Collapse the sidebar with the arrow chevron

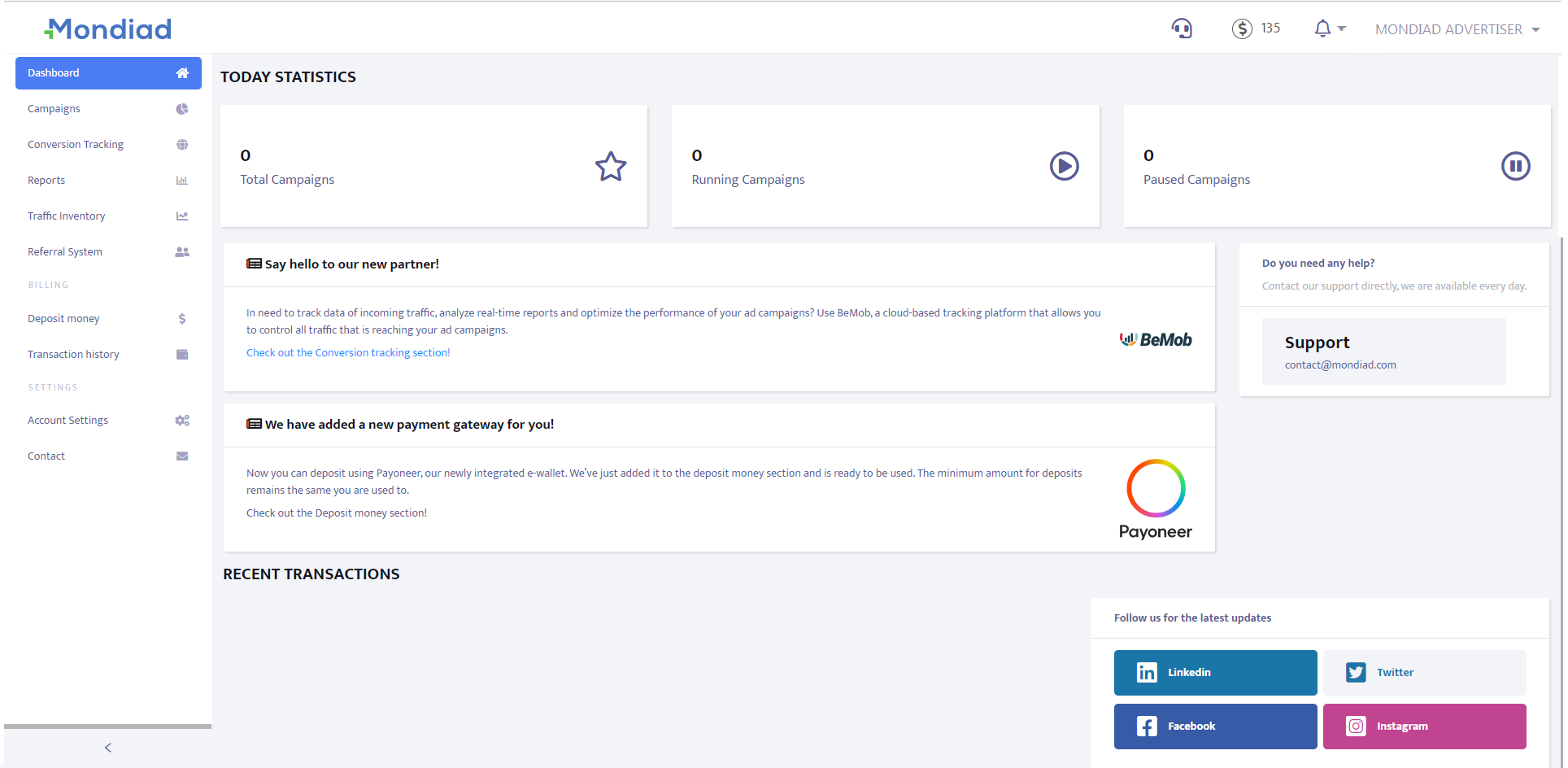click(107, 747)
